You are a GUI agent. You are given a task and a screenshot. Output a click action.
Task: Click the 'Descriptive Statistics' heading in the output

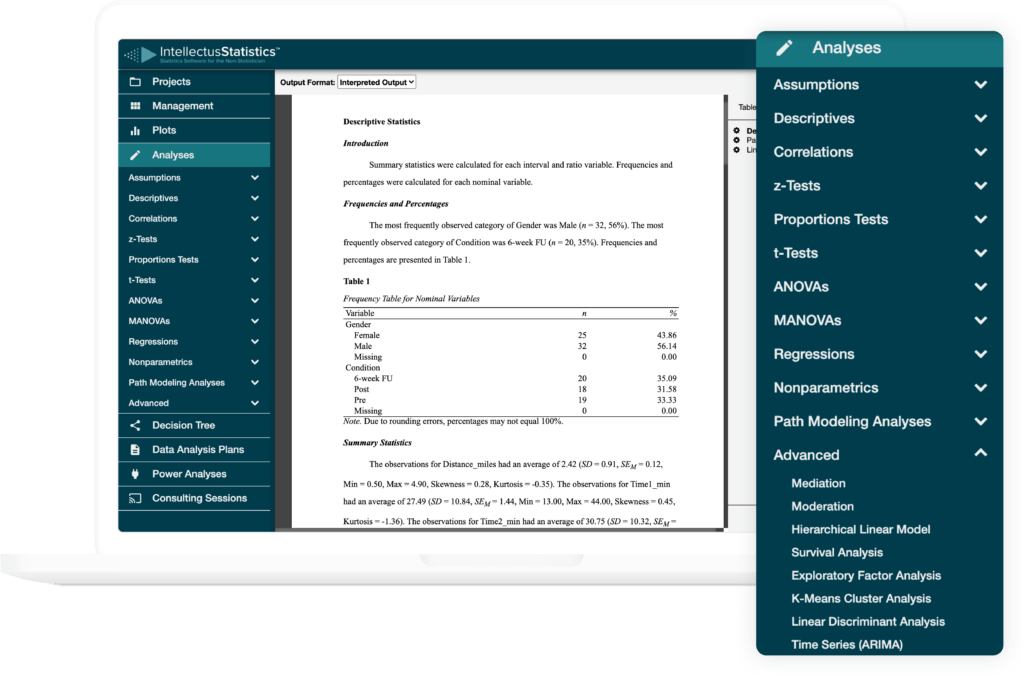click(381, 121)
